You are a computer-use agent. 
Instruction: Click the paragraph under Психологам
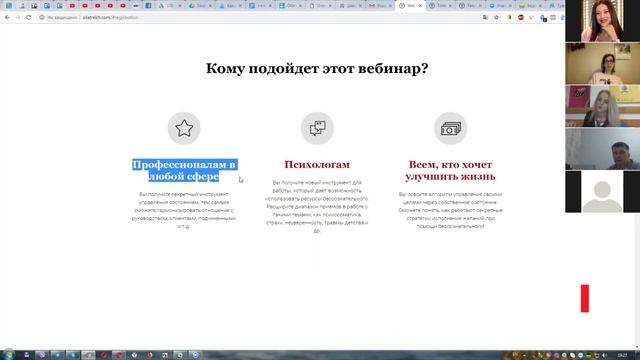pyautogui.click(x=317, y=207)
